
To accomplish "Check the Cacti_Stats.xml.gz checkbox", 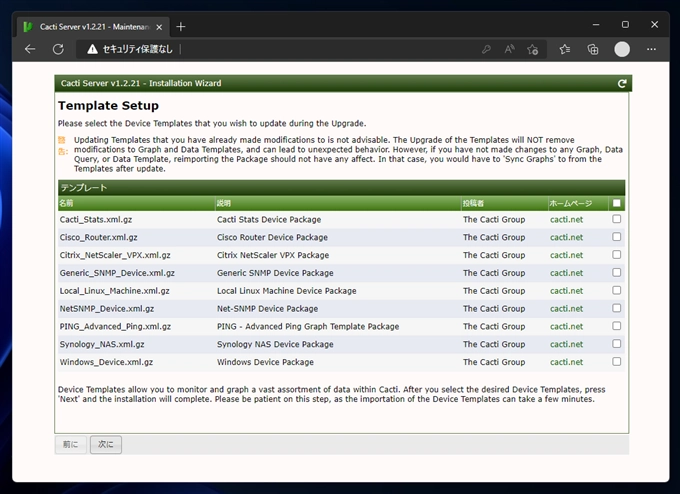I will click(616, 219).
